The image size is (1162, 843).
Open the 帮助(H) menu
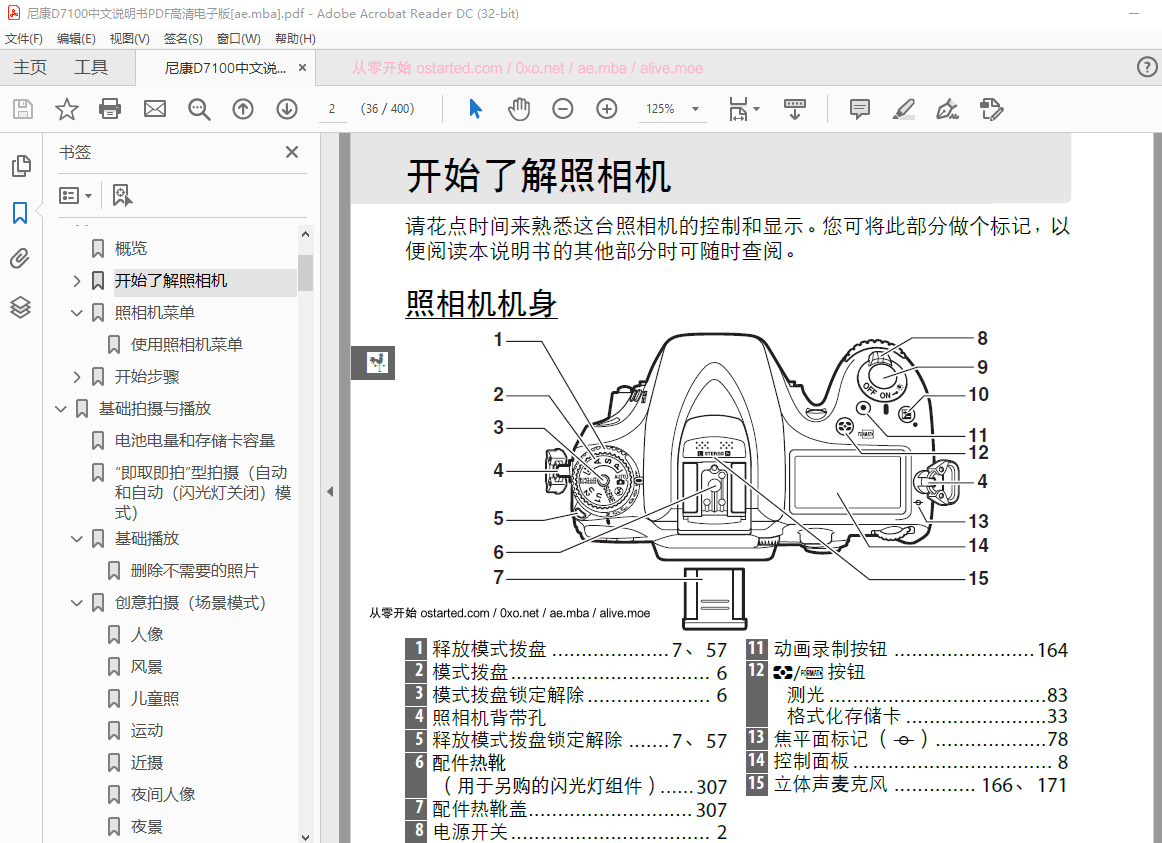point(295,39)
